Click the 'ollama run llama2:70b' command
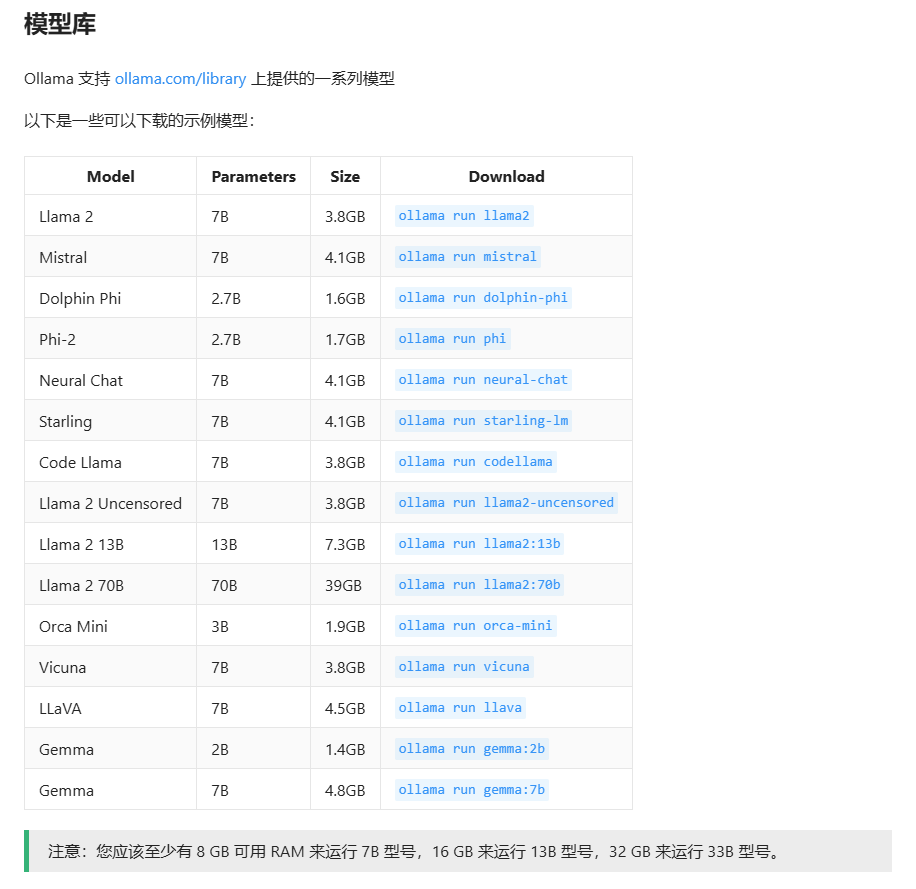 (x=480, y=585)
